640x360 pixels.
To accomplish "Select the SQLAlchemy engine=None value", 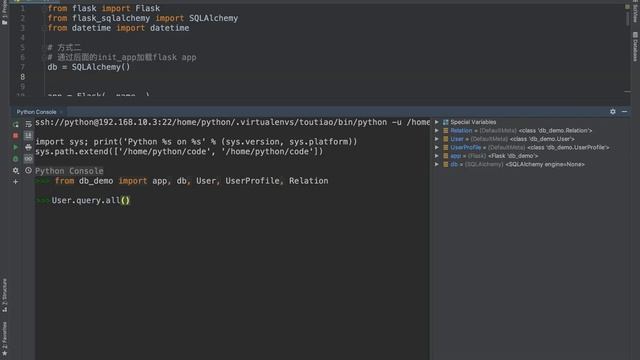I will click(545, 164).
